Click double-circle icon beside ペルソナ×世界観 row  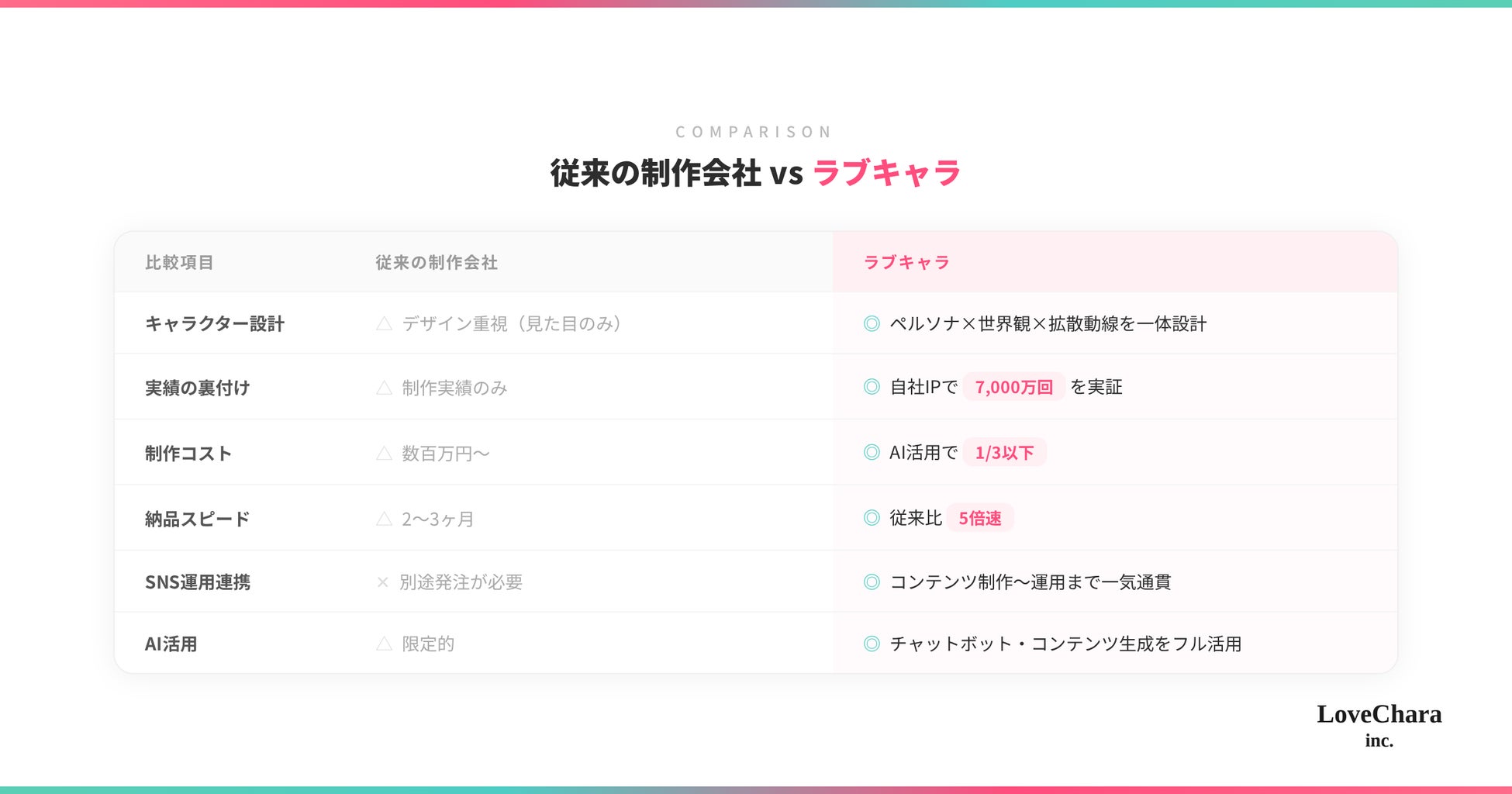(x=872, y=323)
